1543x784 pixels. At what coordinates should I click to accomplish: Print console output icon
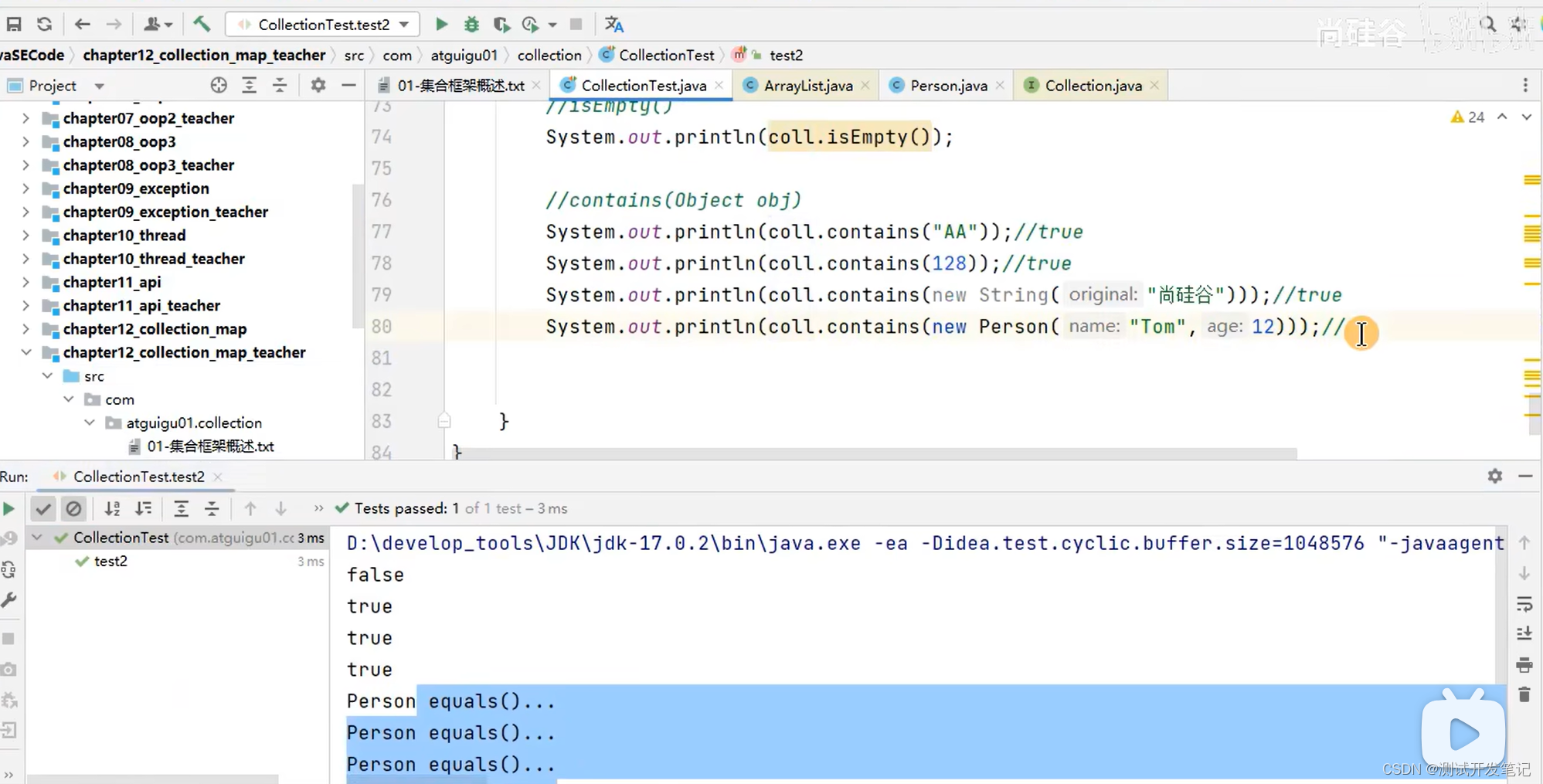pyautogui.click(x=1524, y=664)
